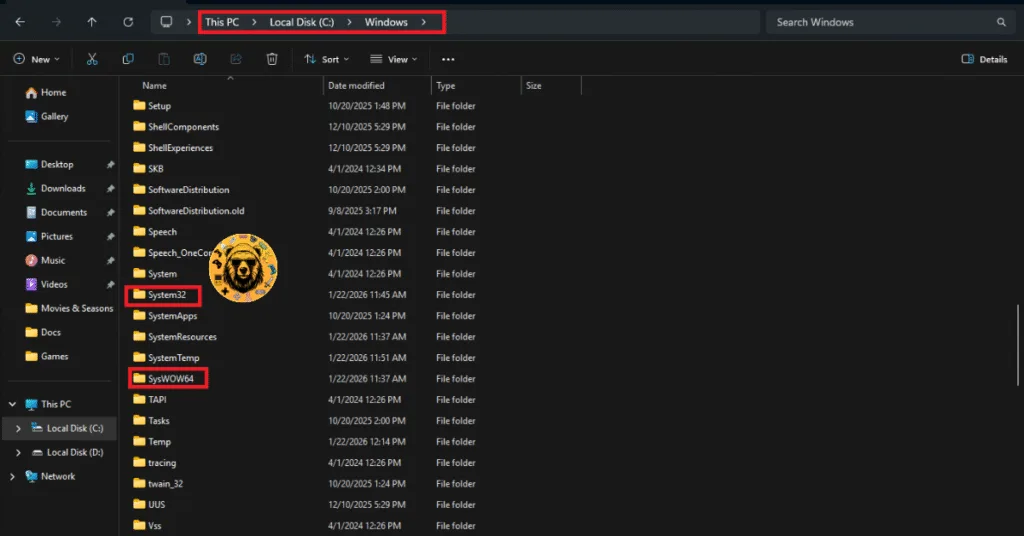Click the Delete trash can icon

[x=272, y=59]
